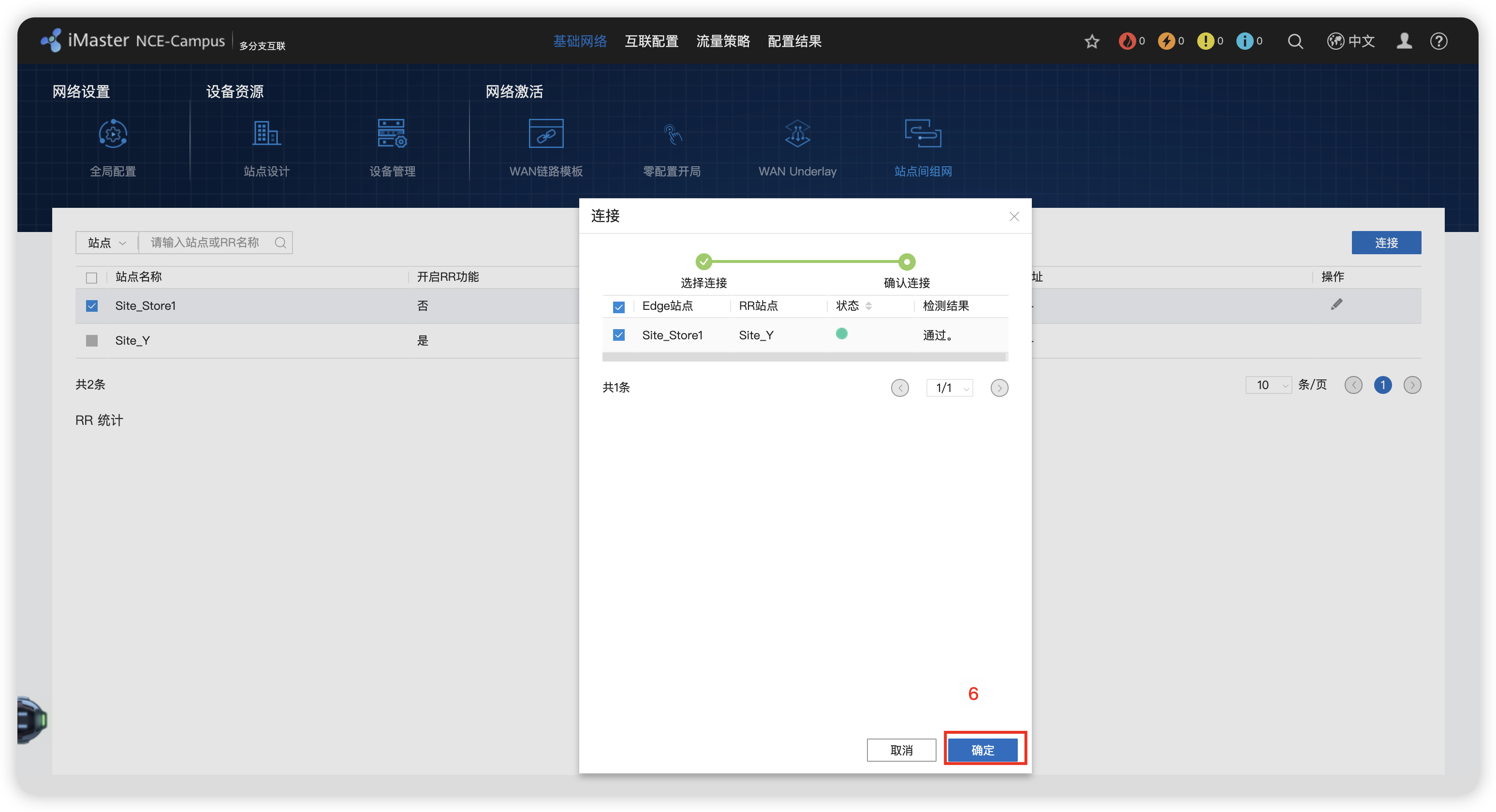Toggle the Edge站点 header checkbox in dialog
Viewport: 1496px width, 812px height.
(x=618, y=307)
